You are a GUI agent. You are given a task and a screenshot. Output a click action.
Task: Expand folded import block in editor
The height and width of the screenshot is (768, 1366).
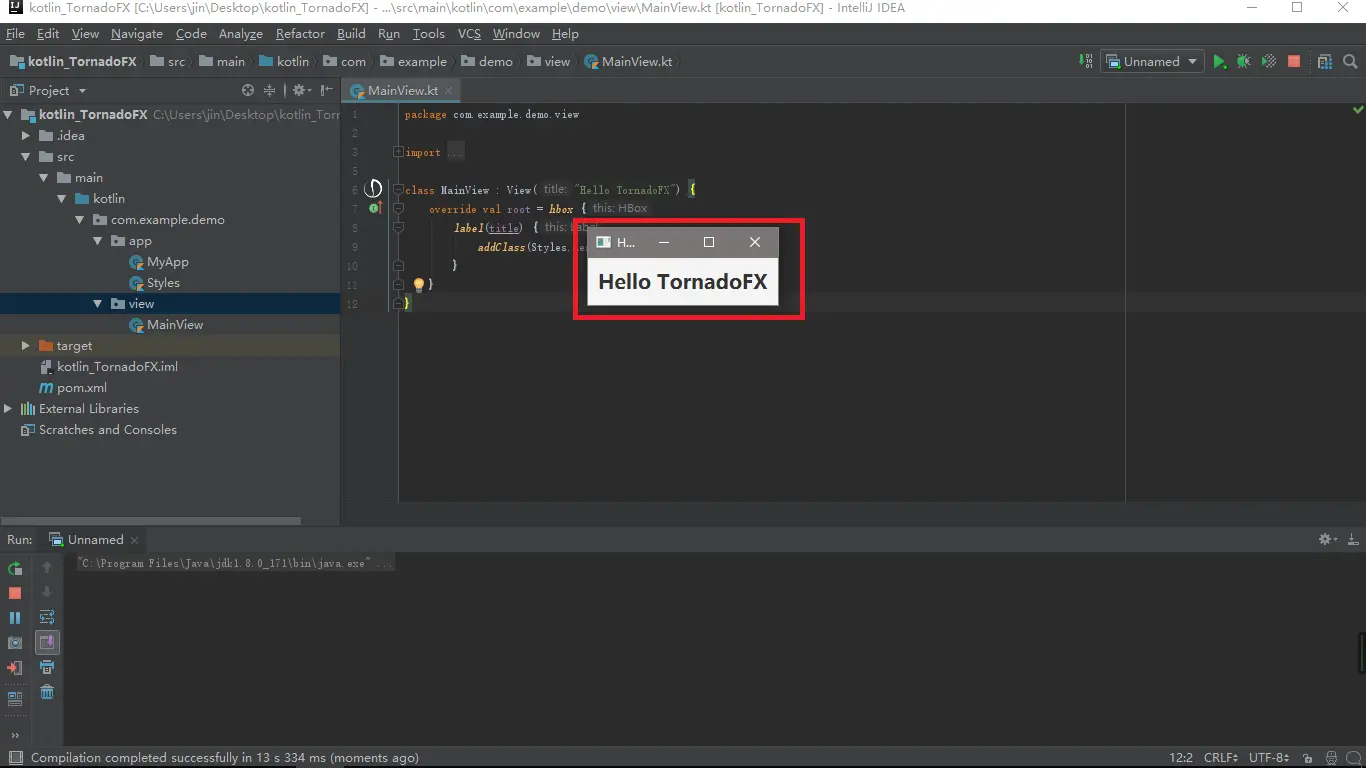pyautogui.click(x=398, y=152)
